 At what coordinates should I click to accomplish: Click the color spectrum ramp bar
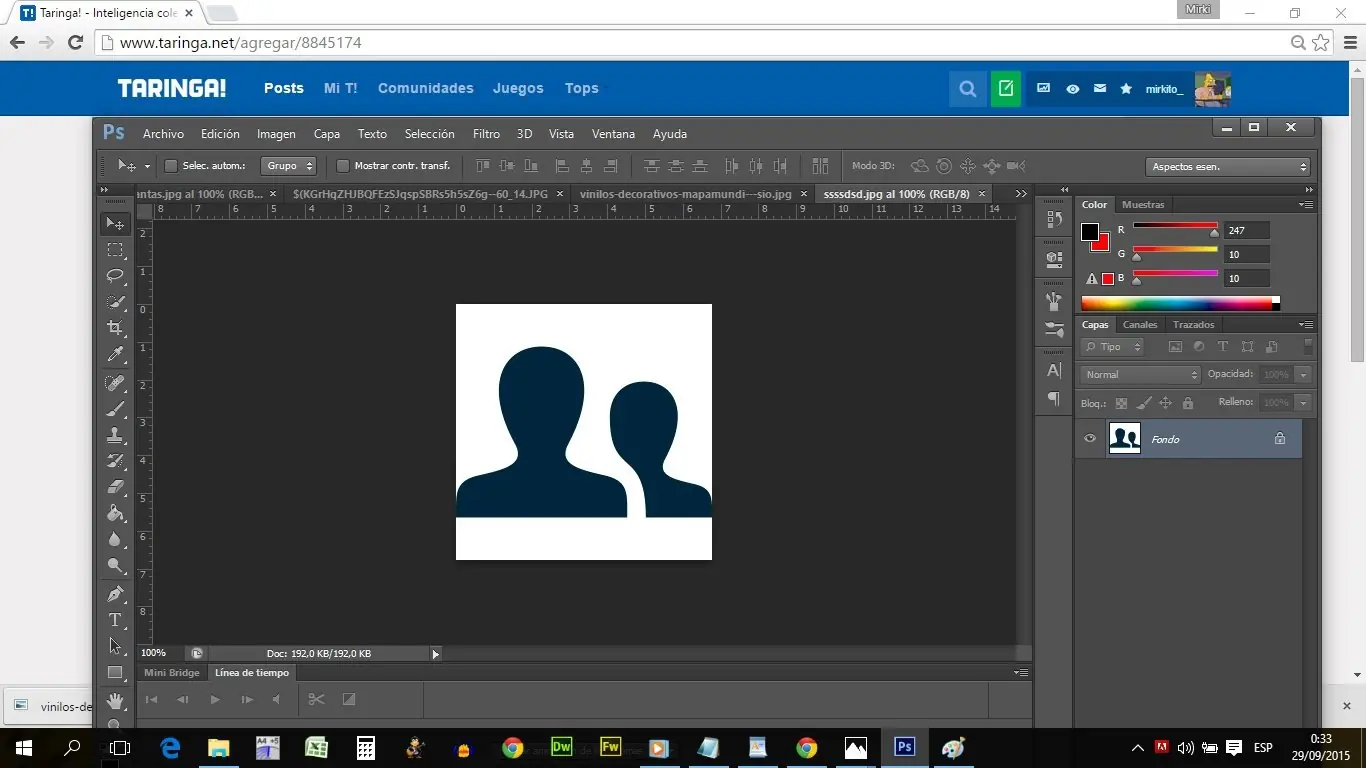click(x=1180, y=303)
